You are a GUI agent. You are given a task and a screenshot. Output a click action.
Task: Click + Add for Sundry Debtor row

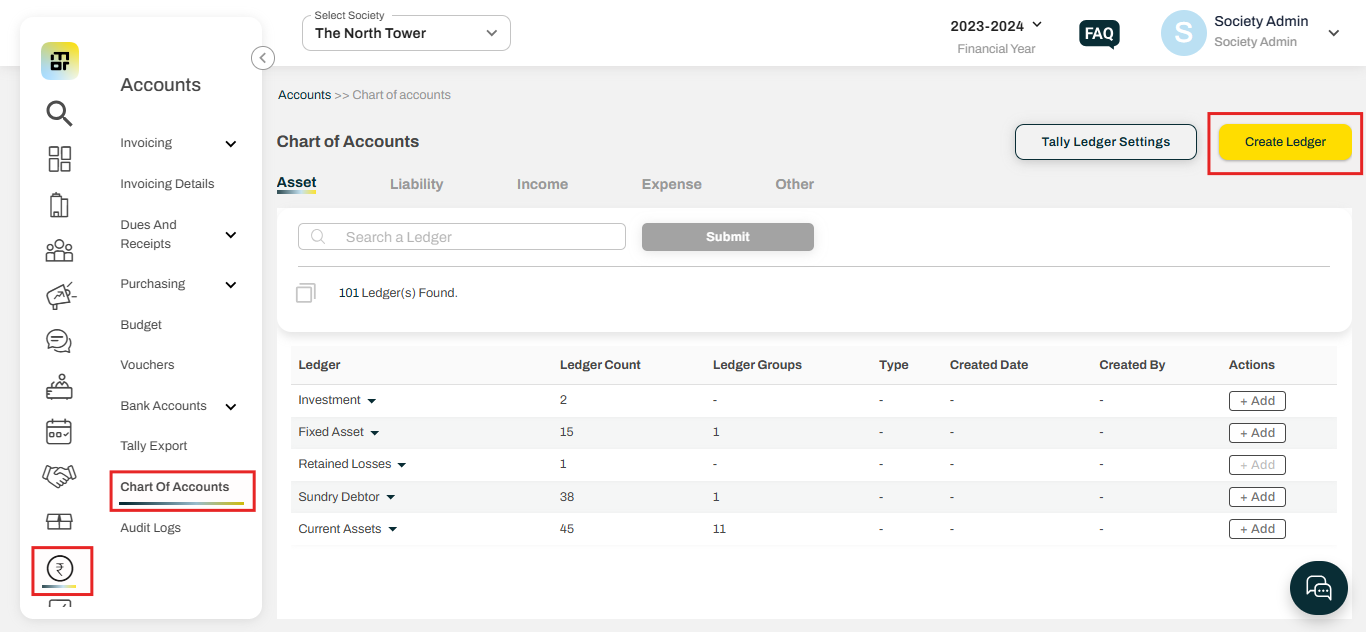pyautogui.click(x=1257, y=497)
